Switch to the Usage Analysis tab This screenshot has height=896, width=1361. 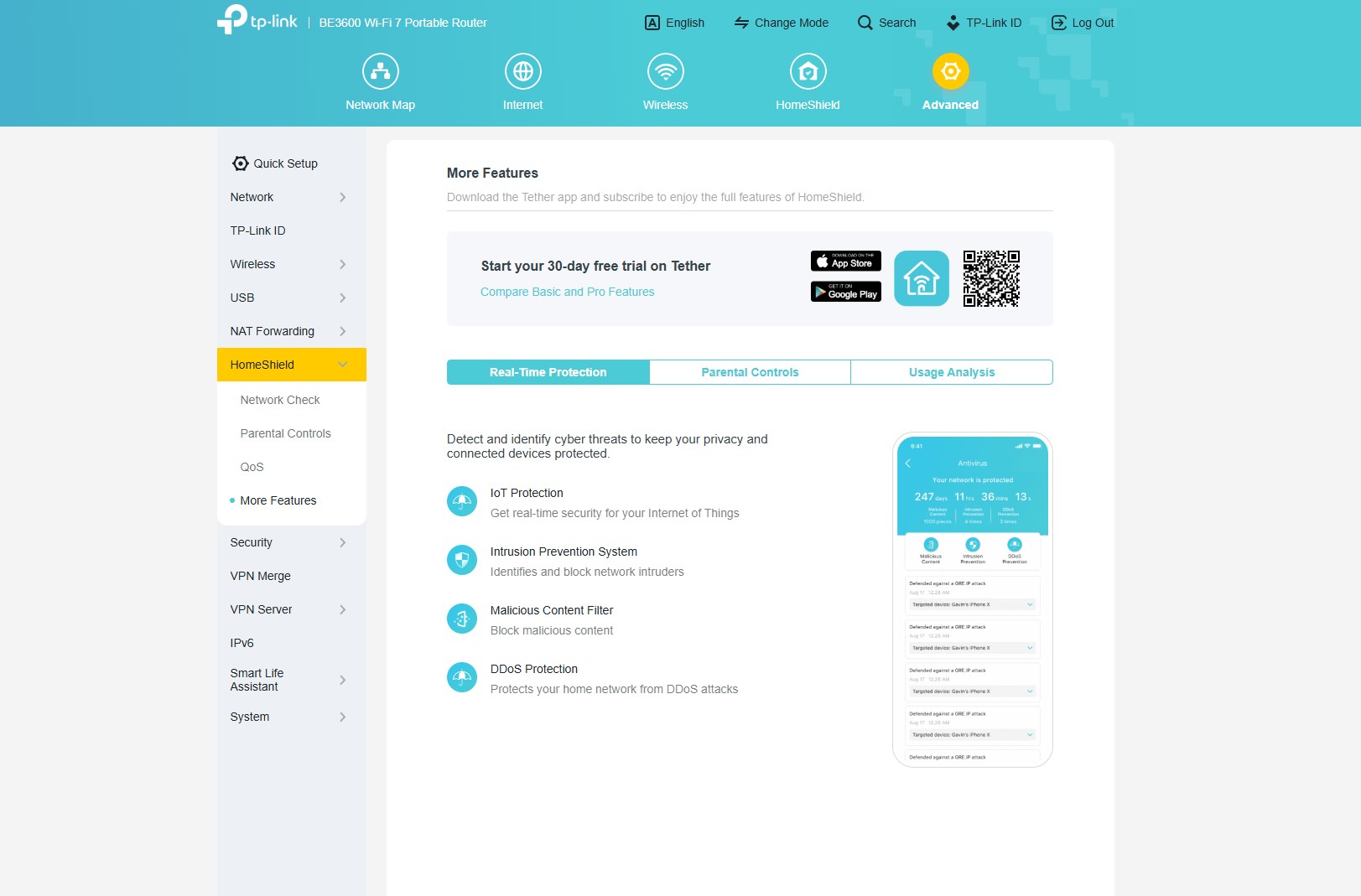(x=952, y=372)
